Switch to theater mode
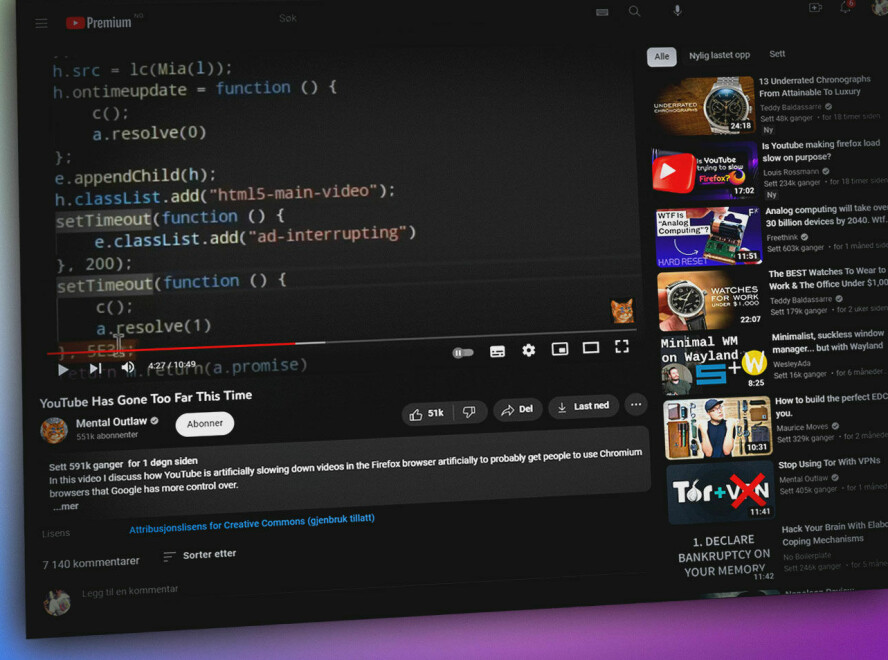The height and width of the screenshot is (660, 888). [x=591, y=347]
